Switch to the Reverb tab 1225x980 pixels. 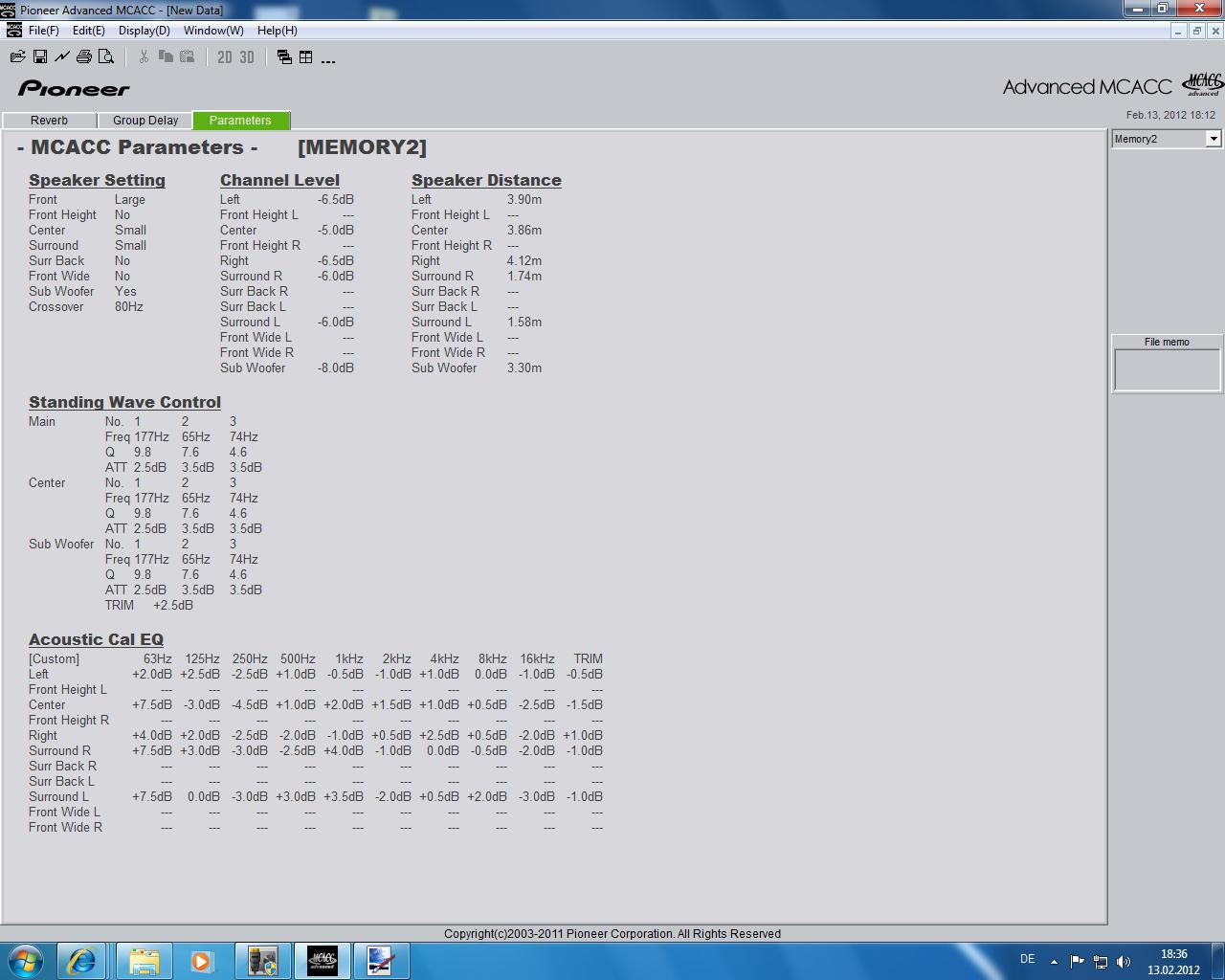[x=49, y=121]
